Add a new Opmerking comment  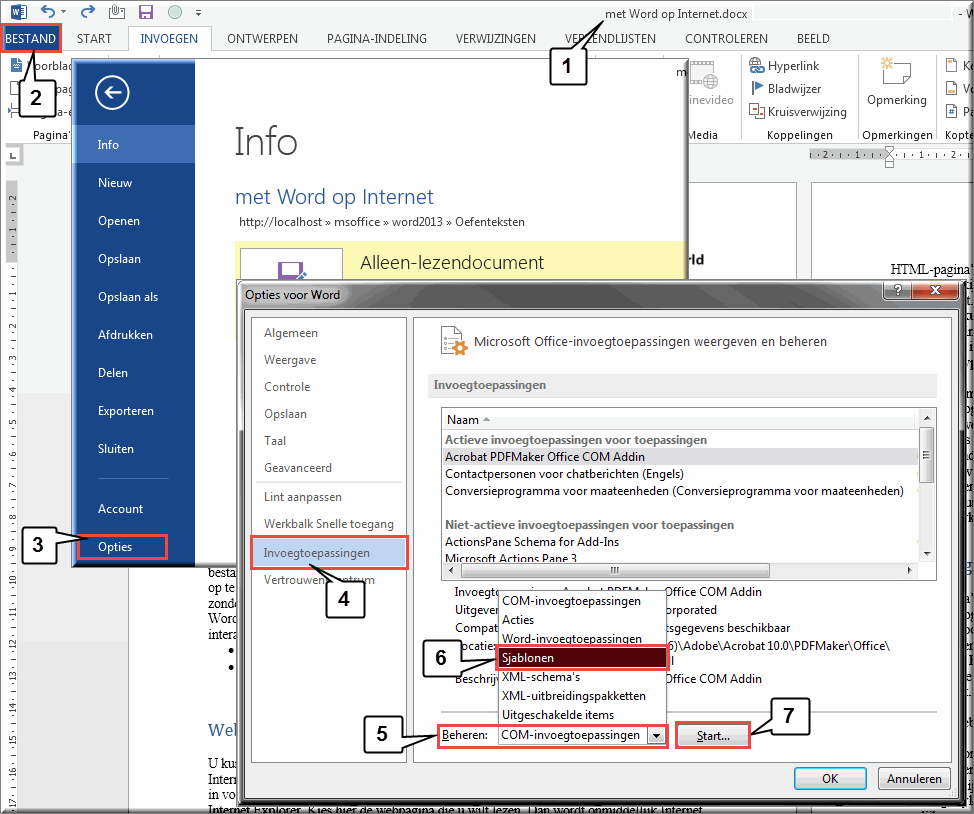[896, 82]
